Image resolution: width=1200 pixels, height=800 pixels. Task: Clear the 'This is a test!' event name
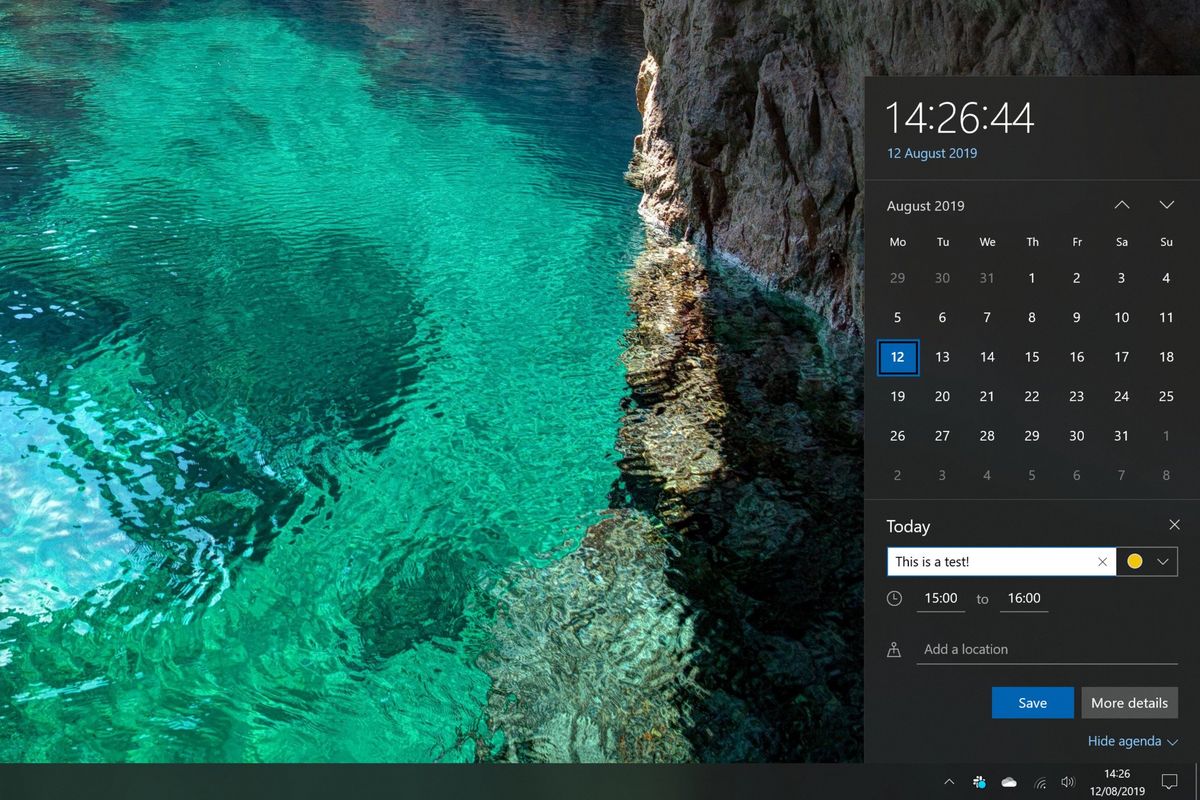1101,561
